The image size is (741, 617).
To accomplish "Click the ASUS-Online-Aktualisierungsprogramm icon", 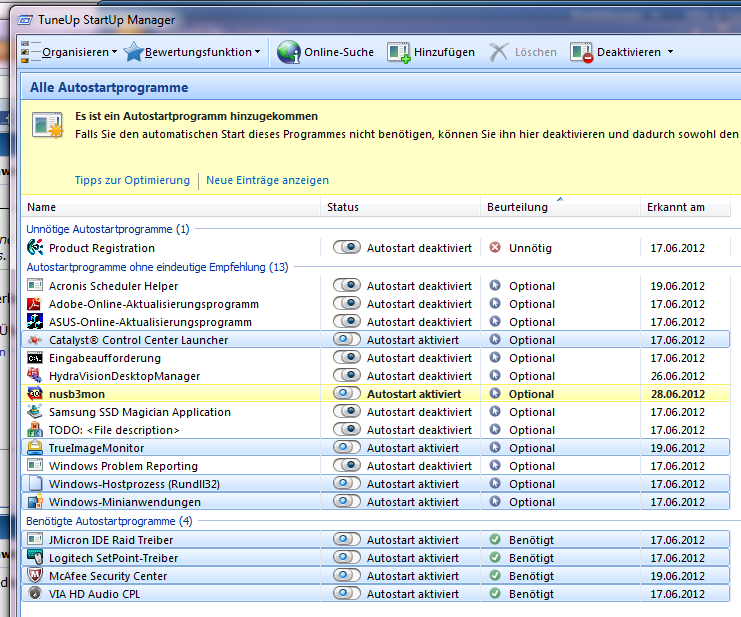I will (35, 321).
